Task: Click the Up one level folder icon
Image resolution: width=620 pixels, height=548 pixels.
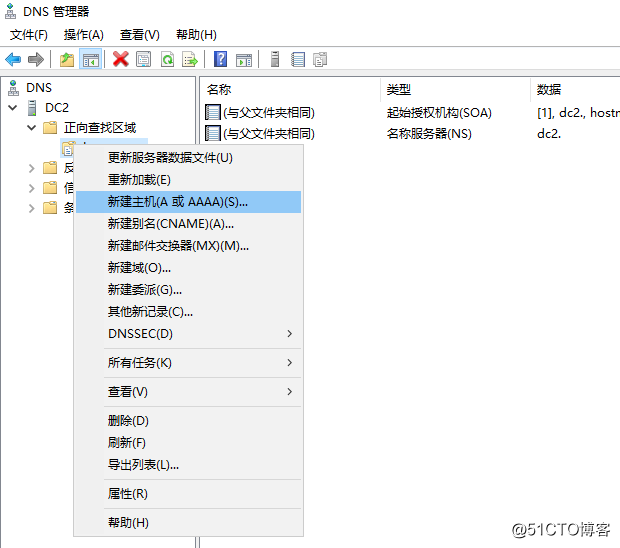Action: [67, 60]
